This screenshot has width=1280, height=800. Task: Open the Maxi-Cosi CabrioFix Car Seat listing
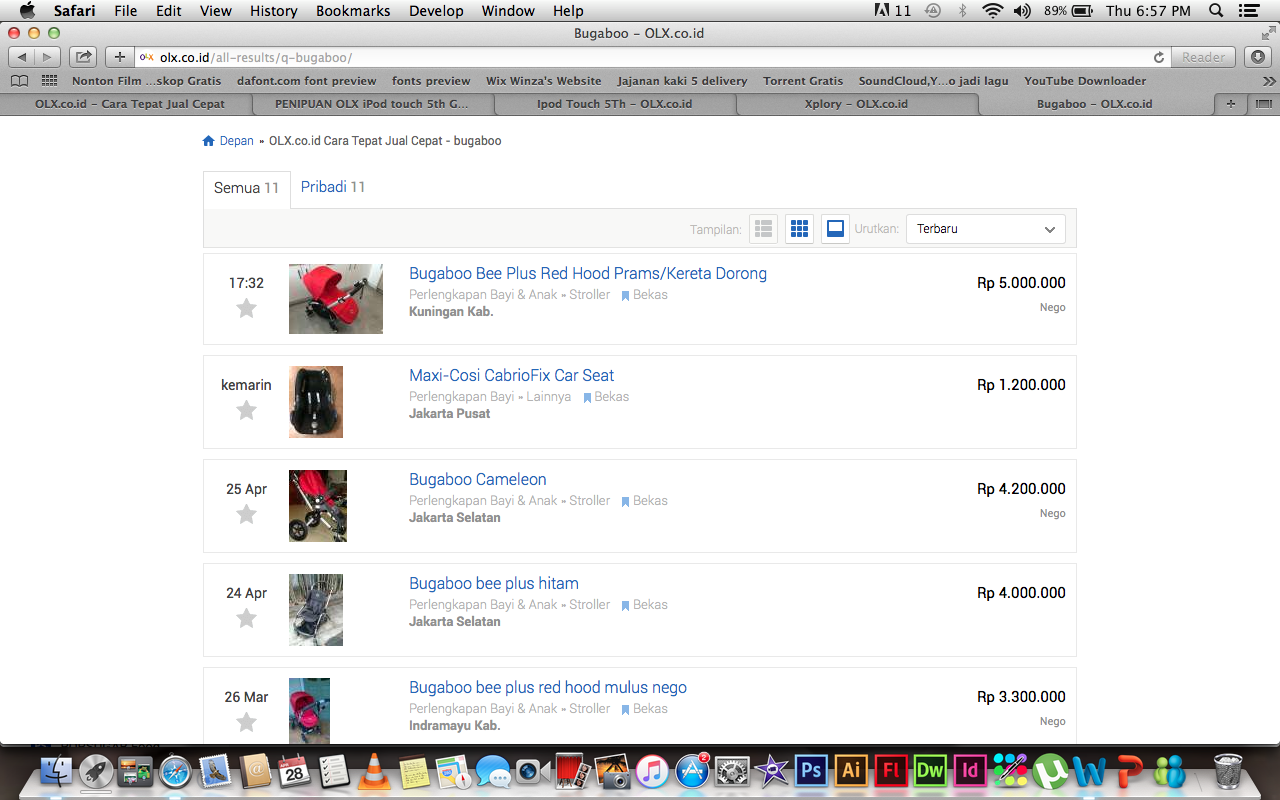511,376
